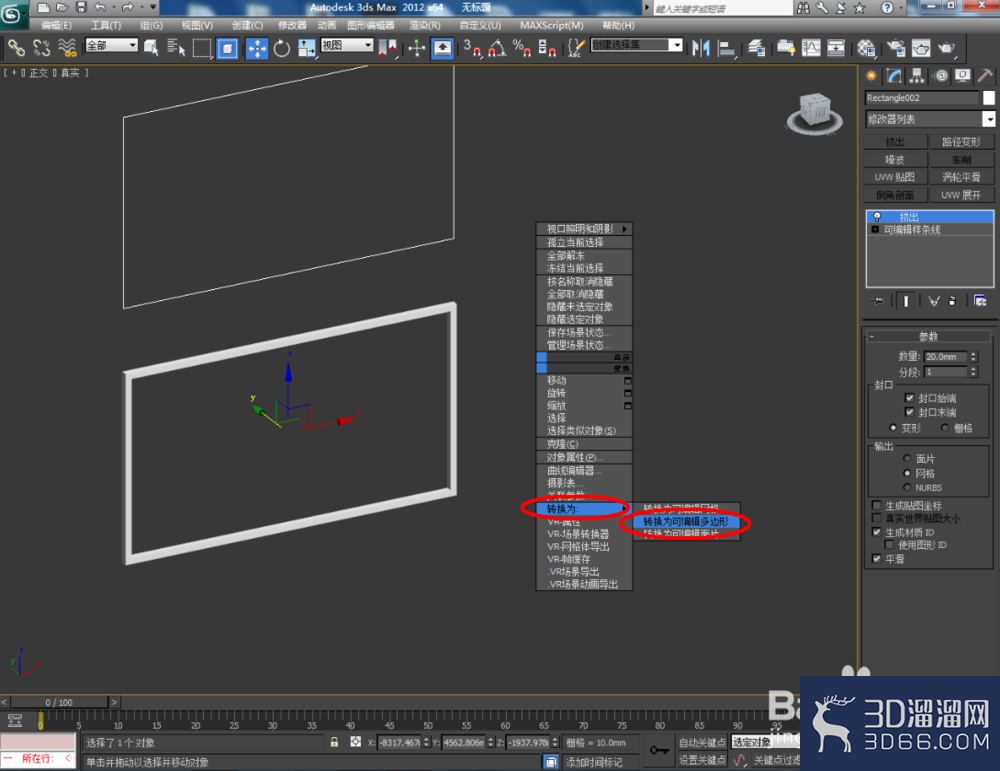The width and height of the screenshot is (1000, 771).
Task: Open MAXScript(M) menu
Action: click(x=552, y=26)
